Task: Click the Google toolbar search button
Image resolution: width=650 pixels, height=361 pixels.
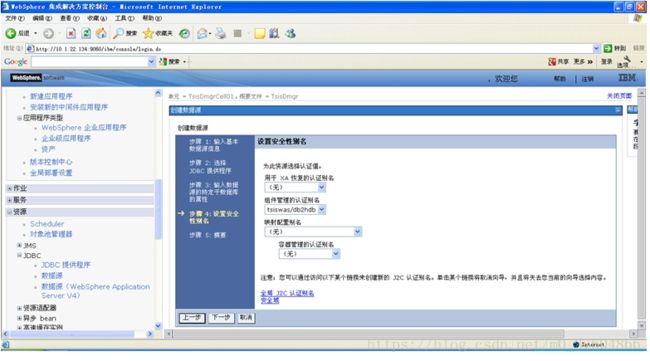Action: click(170, 62)
